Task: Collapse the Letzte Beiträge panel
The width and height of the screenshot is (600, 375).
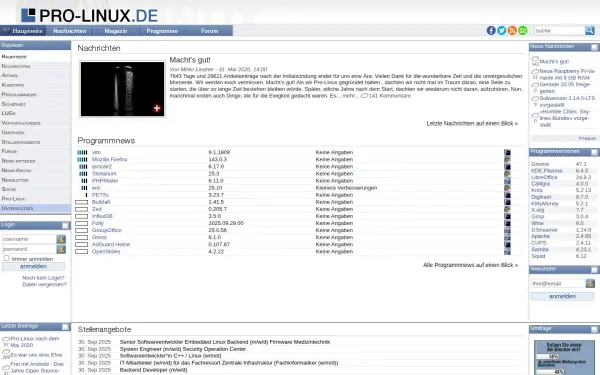Action: click(65, 327)
